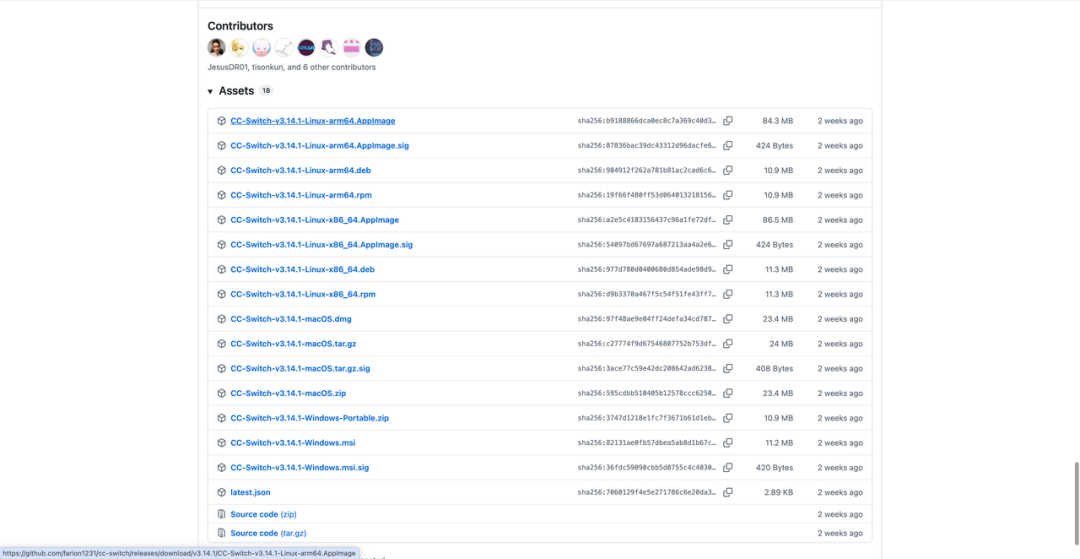Download CC-Switch-v3.14.1-Linux-arm64.deb
Viewport: 1080px width, 559px height.
click(301, 170)
